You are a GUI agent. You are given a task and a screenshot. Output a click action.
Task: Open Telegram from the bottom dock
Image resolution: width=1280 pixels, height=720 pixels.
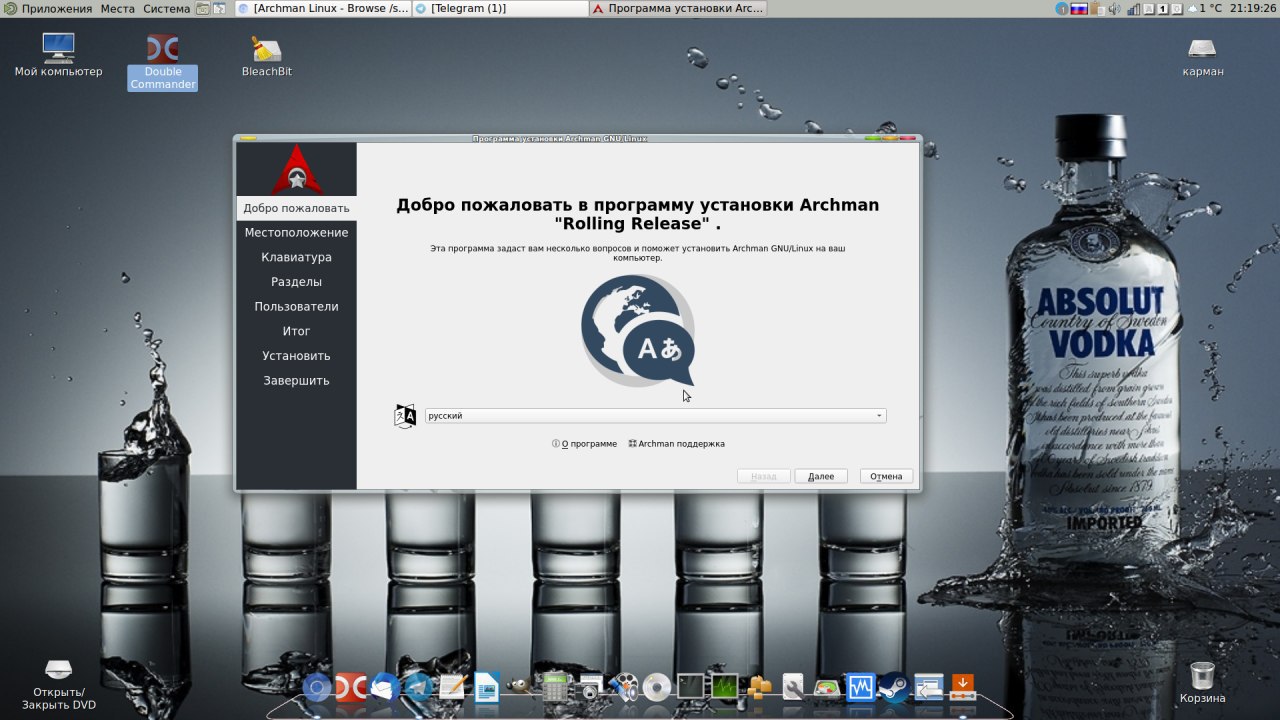click(x=419, y=687)
